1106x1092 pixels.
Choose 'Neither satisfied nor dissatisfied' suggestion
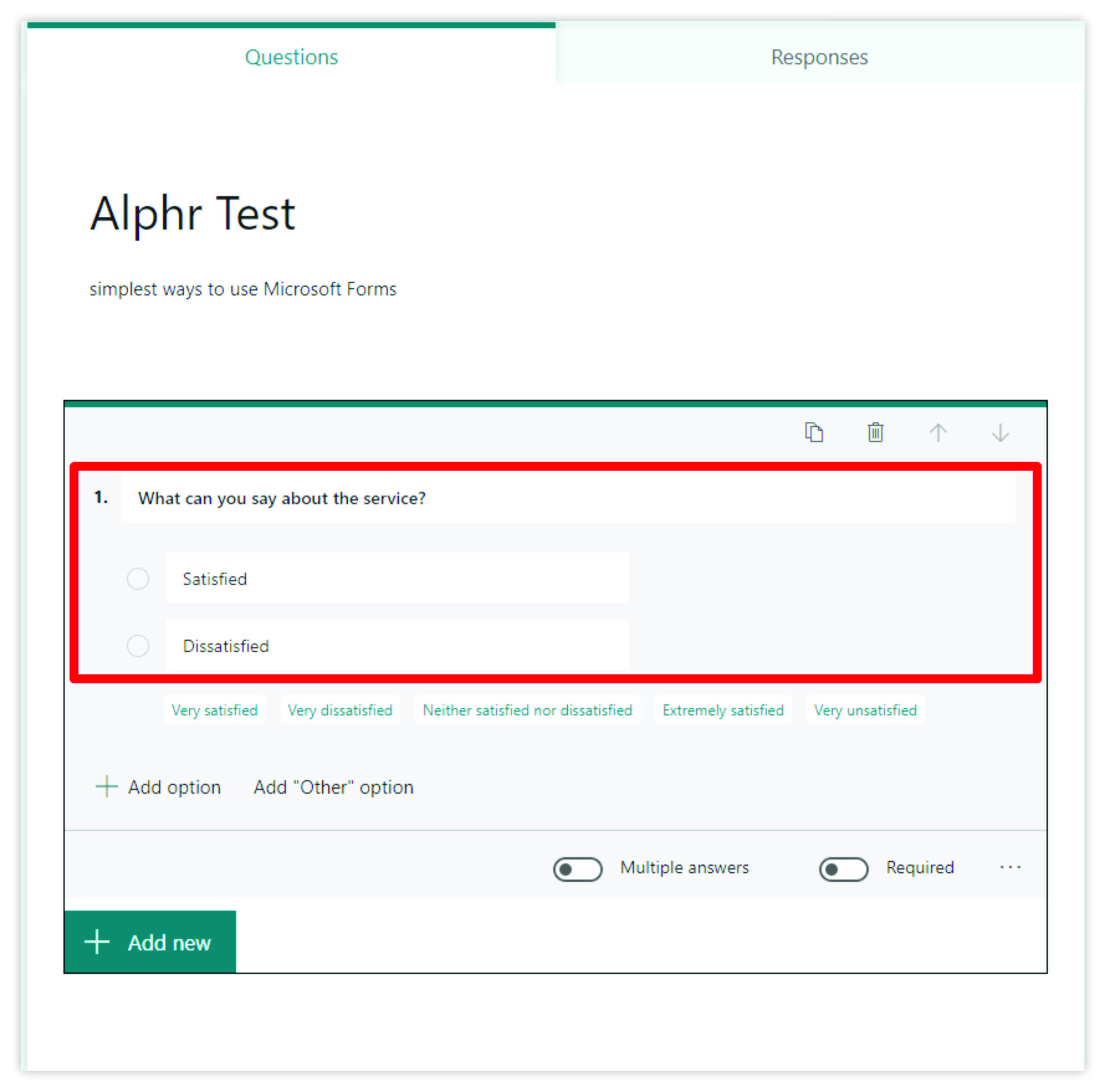(x=527, y=710)
